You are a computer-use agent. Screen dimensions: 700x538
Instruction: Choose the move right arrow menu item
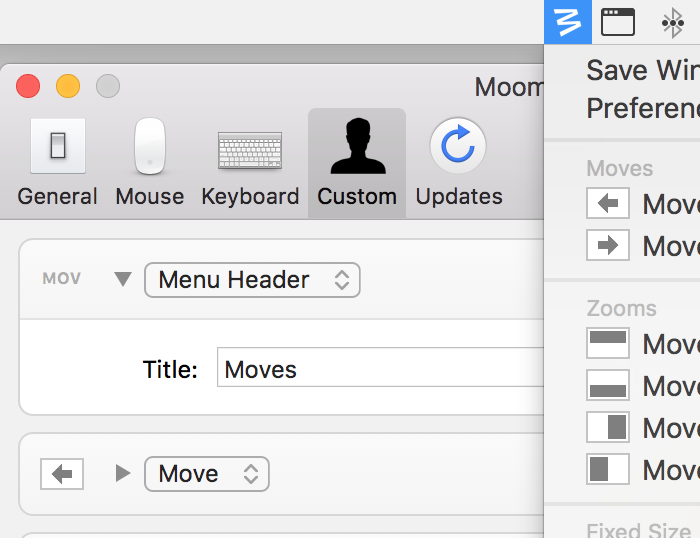click(x=640, y=245)
